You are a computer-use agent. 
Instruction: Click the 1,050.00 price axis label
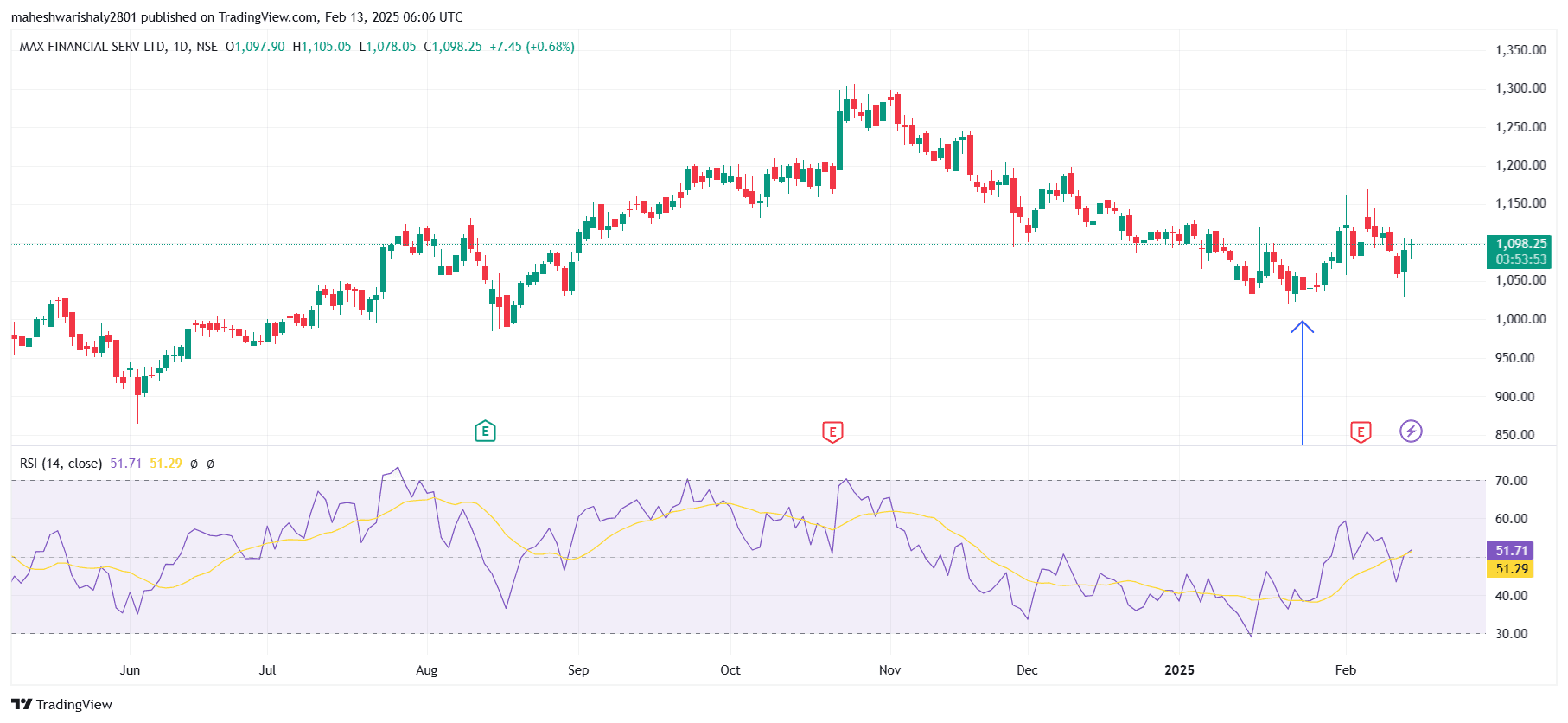coord(1520,280)
